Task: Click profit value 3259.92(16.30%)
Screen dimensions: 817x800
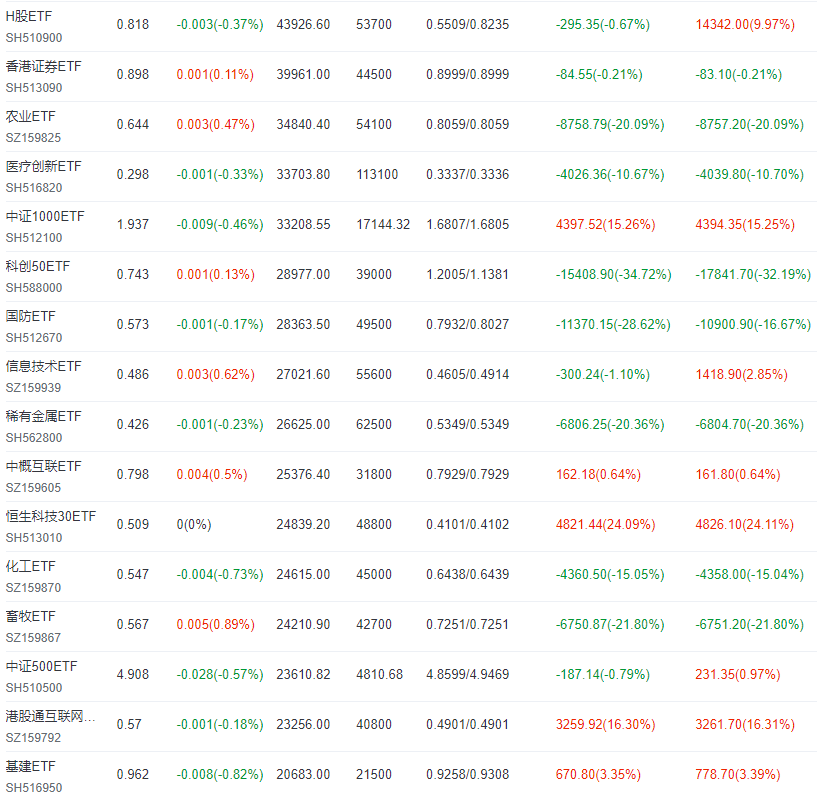Action: 605,725
